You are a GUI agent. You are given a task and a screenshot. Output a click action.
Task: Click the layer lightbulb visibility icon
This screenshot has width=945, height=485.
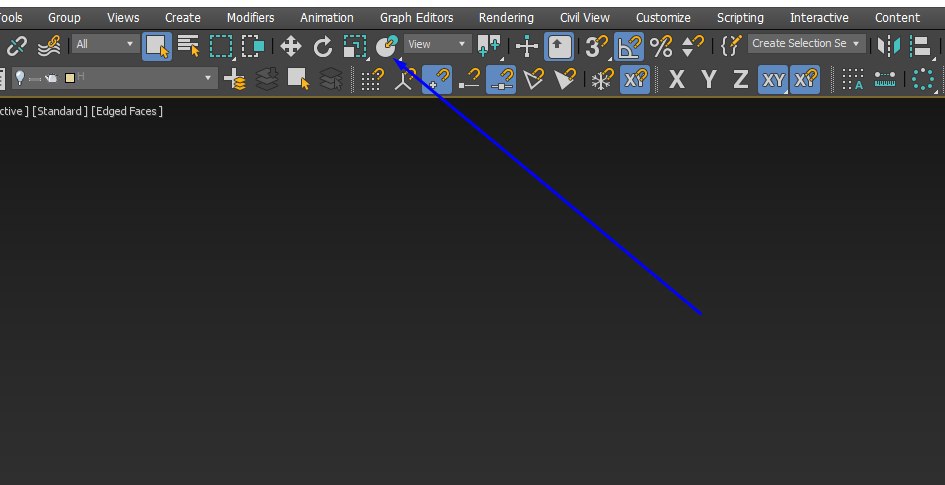tap(19, 78)
